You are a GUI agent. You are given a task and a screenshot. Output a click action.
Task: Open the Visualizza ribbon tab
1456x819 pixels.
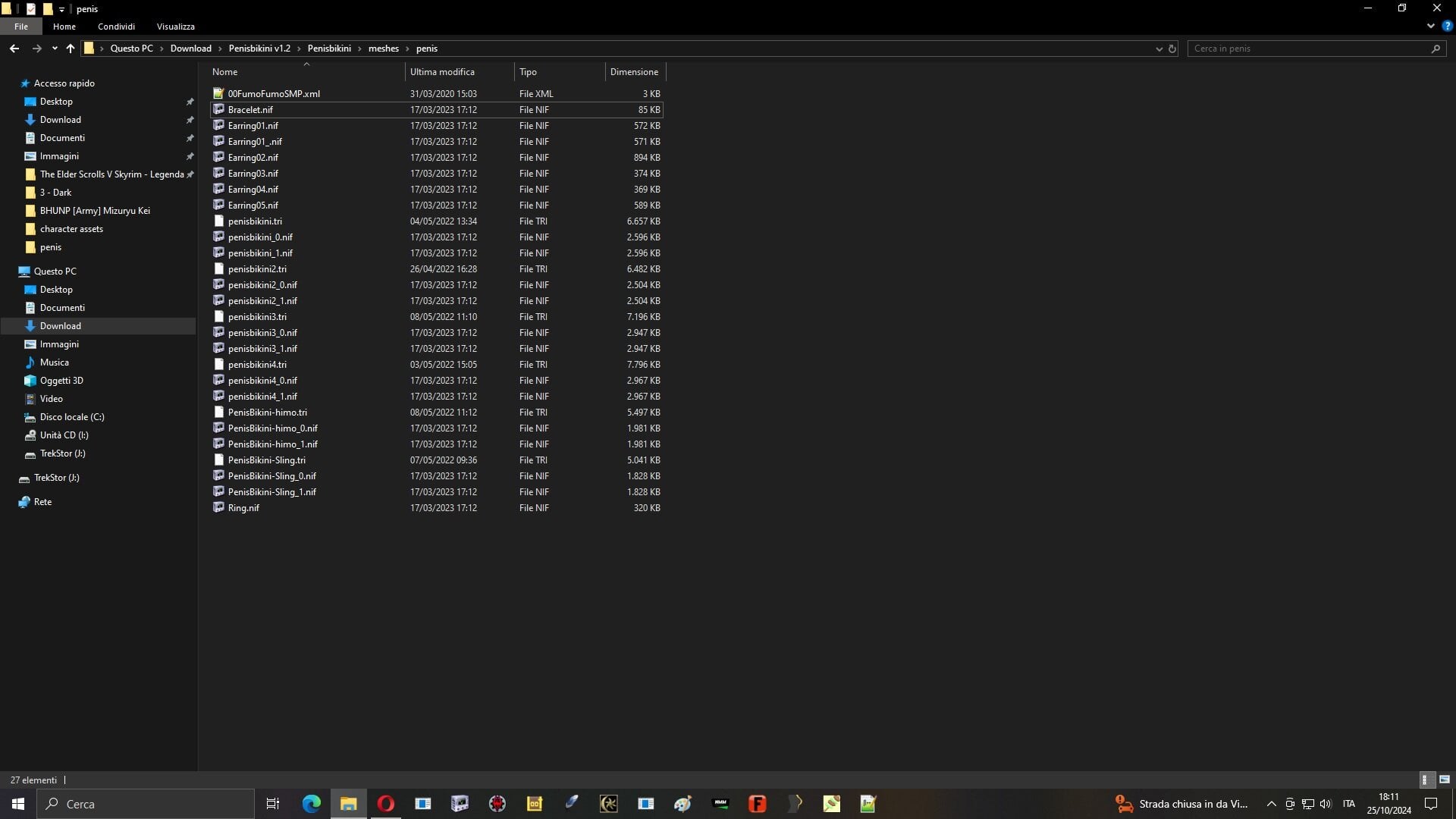tap(176, 27)
